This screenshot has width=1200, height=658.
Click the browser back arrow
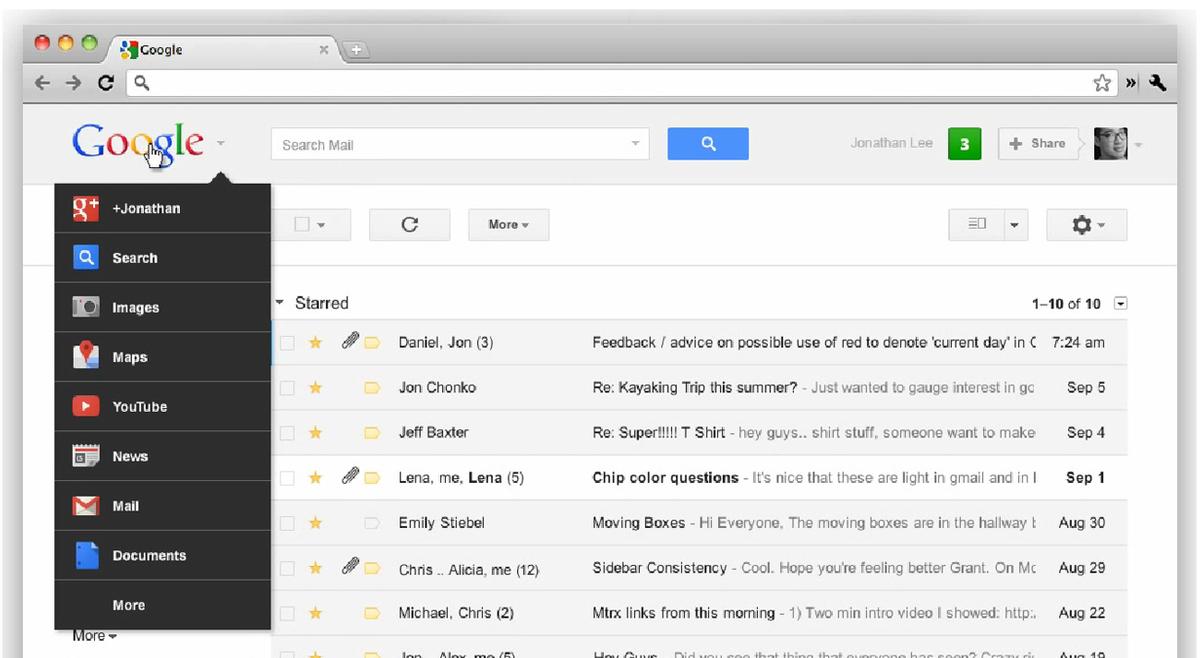[x=42, y=84]
